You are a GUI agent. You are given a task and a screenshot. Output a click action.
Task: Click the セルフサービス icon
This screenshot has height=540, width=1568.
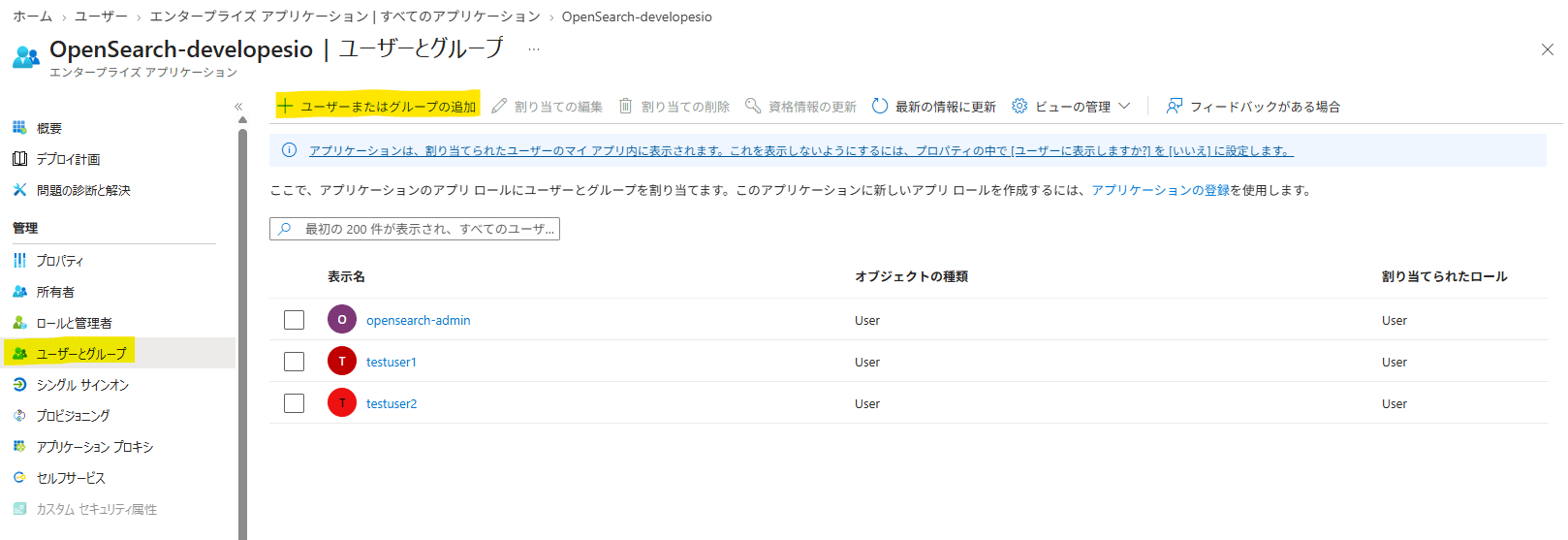19,477
